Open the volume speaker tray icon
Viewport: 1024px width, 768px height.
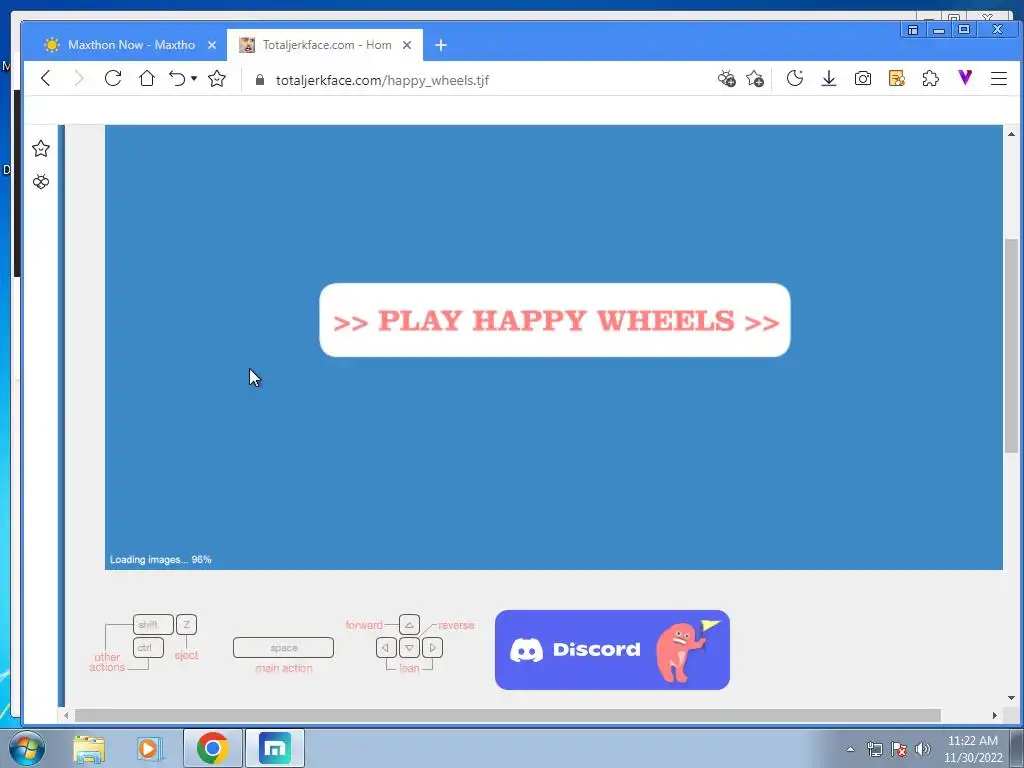(923, 749)
